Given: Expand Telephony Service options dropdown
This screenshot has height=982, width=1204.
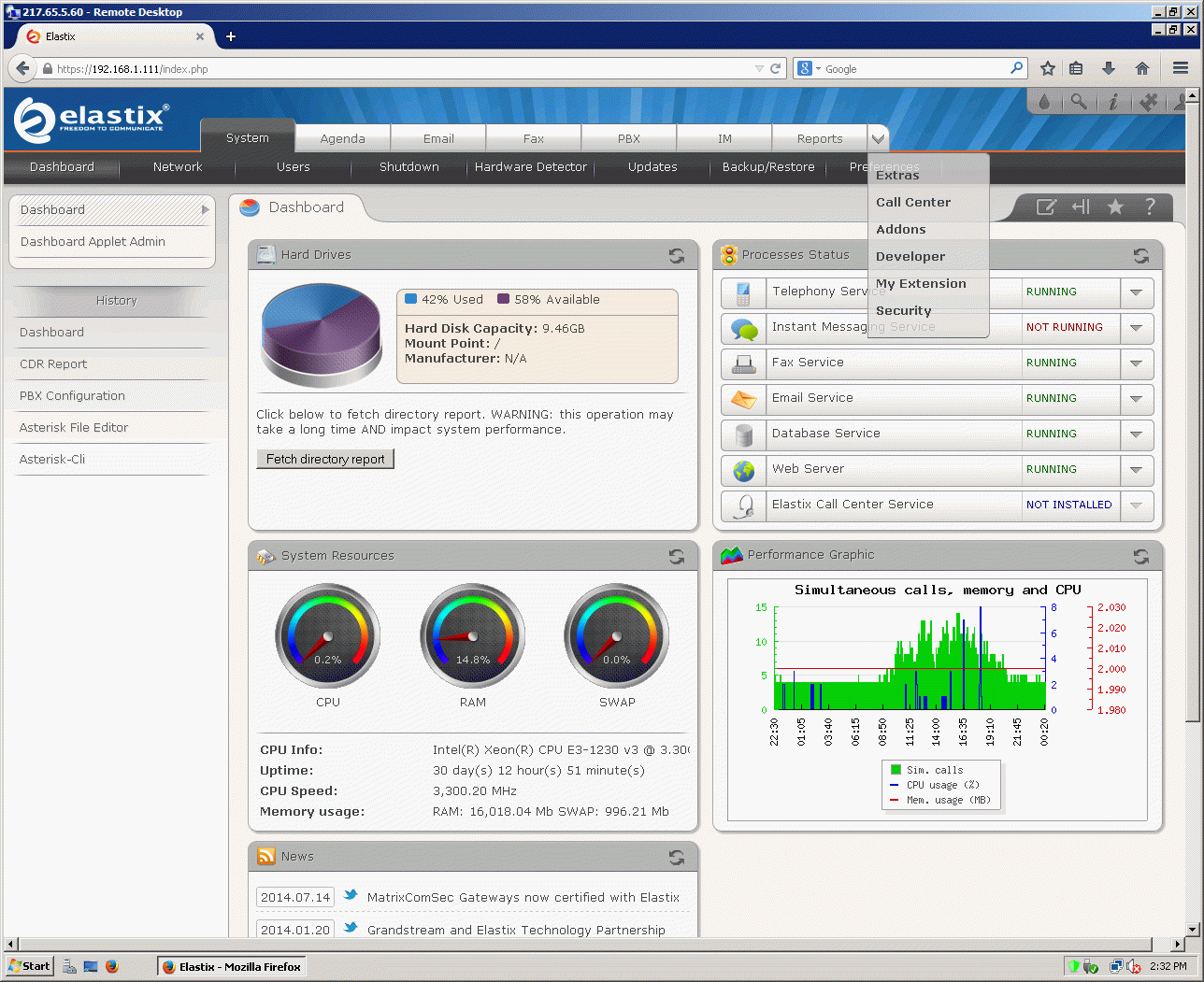Looking at the screenshot, I should (1136, 292).
